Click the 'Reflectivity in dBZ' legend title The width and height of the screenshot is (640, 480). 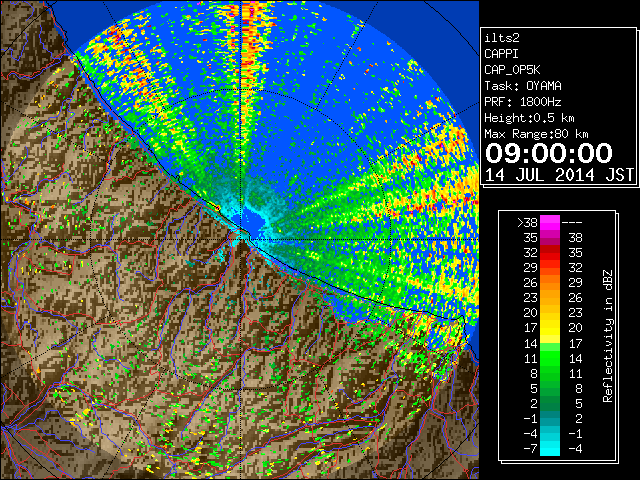[608, 336]
